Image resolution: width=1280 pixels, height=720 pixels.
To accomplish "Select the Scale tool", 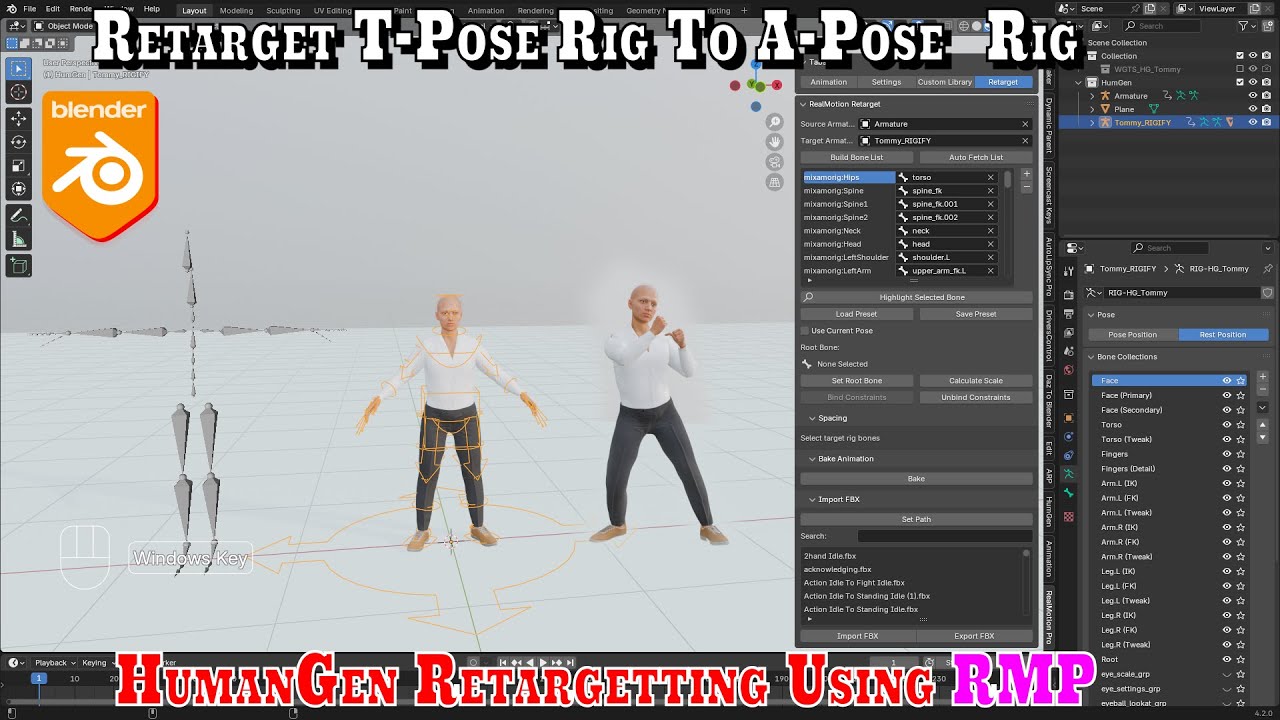I will [x=18, y=166].
